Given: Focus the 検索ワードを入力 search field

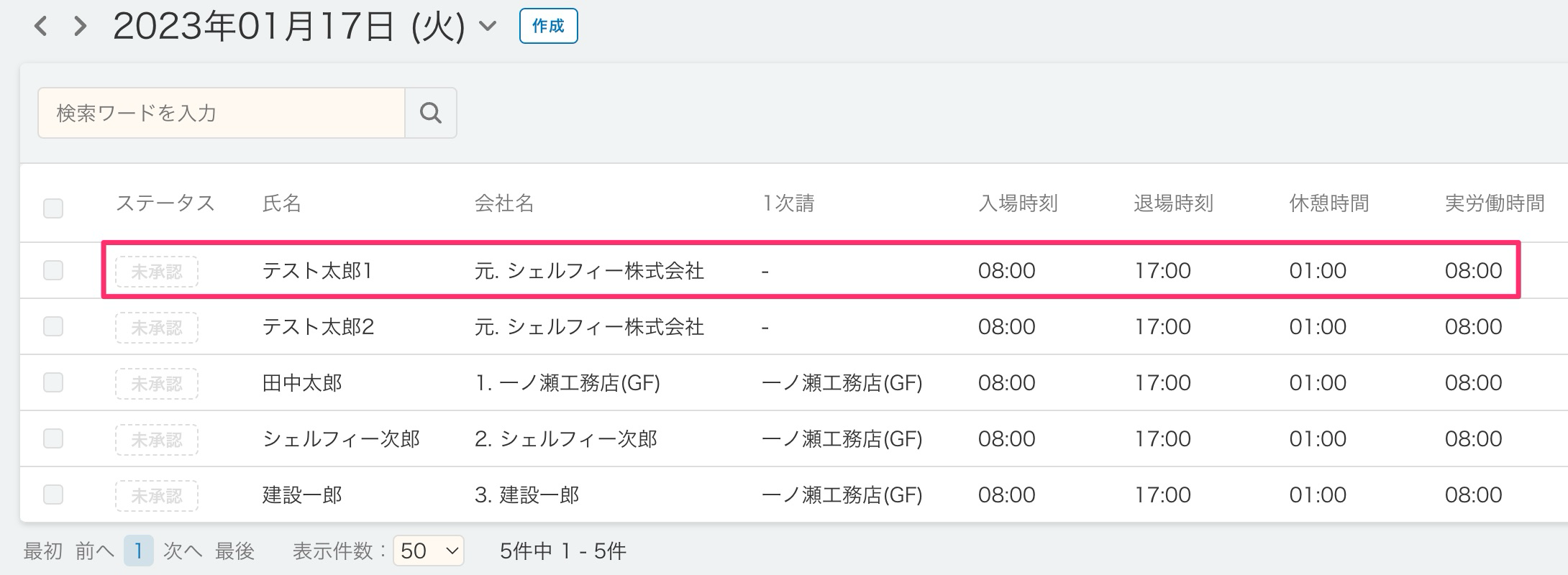Looking at the screenshot, I should pyautogui.click(x=221, y=113).
